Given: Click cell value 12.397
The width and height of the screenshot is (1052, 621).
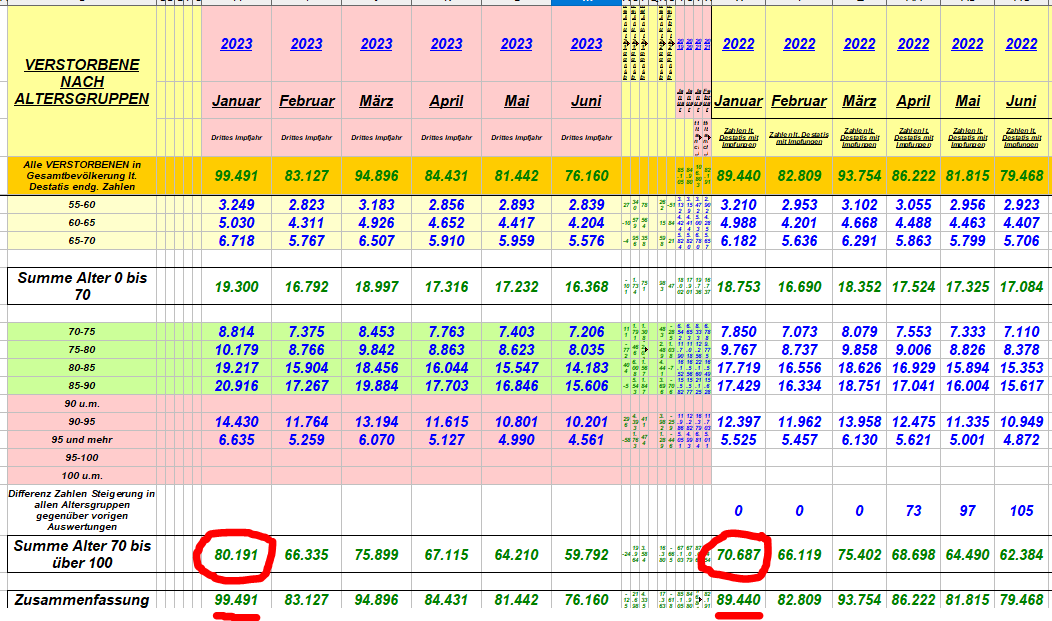Looking at the screenshot, I should pyautogui.click(x=738, y=422).
